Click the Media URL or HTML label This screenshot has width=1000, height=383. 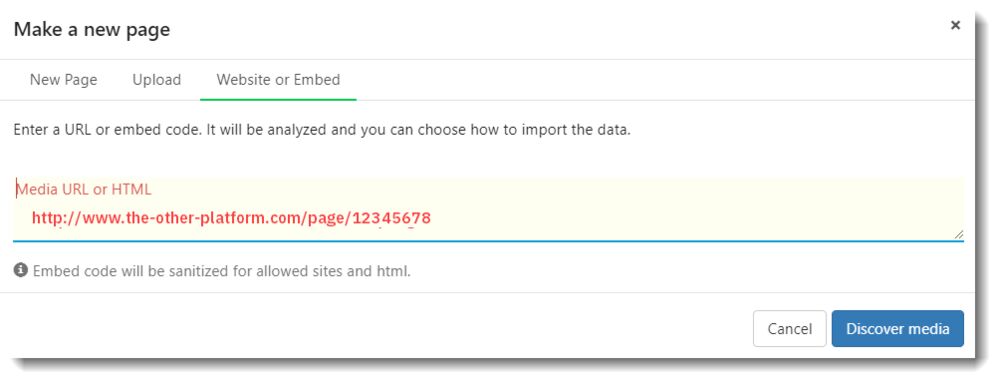(84, 189)
